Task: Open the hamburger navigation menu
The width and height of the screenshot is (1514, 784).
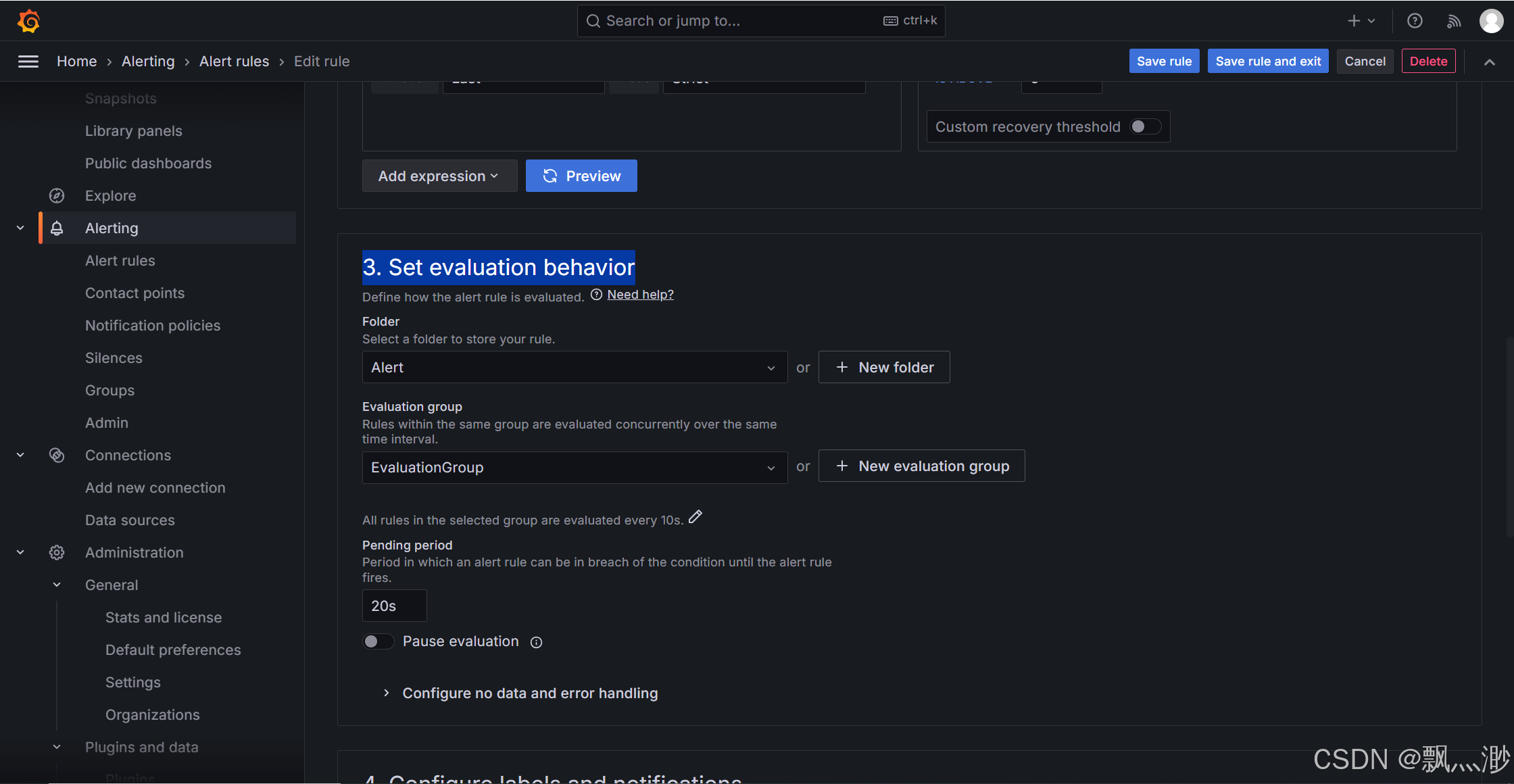Action: (28, 62)
